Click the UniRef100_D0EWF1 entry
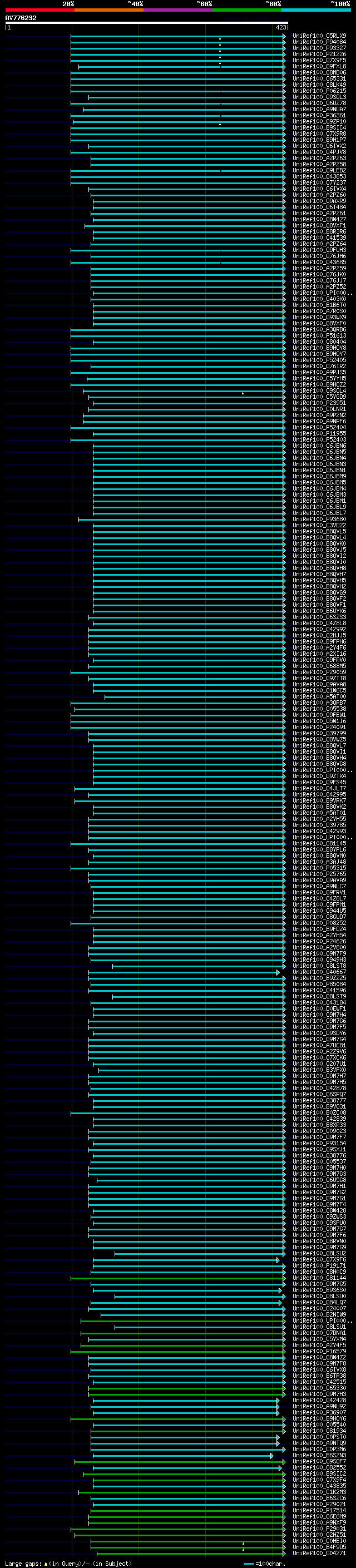Screen dimensions: 356x1568 point(319,1008)
